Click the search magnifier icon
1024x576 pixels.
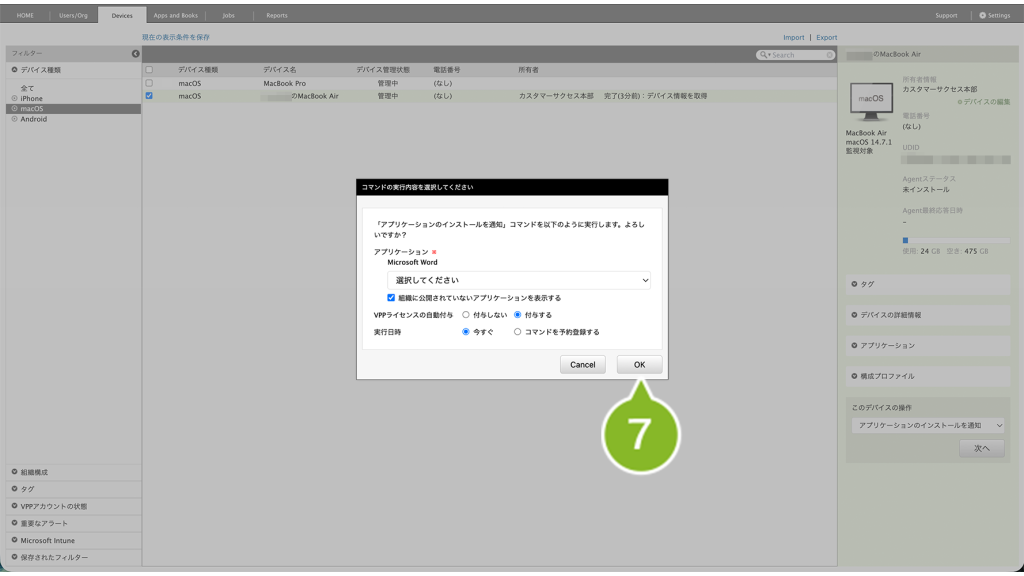point(763,55)
